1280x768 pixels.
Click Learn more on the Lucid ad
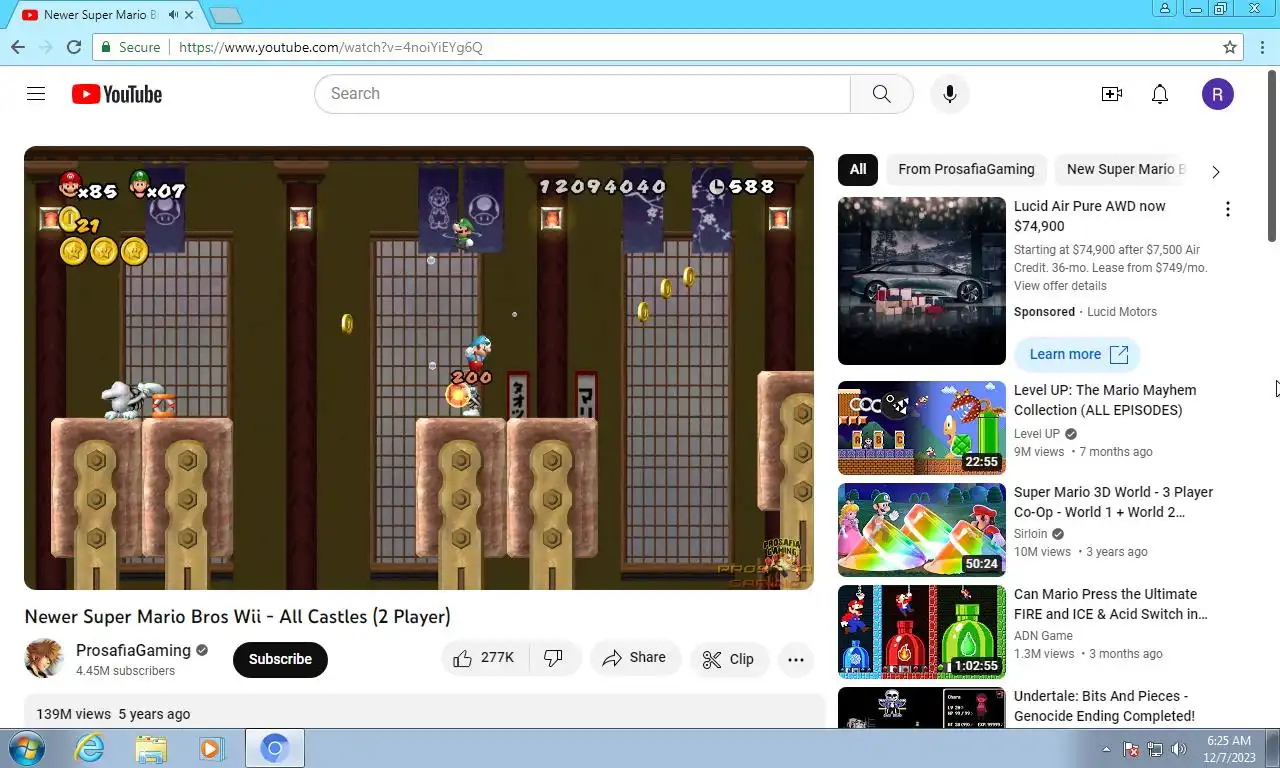pyautogui.click(x=1077, y=354)
